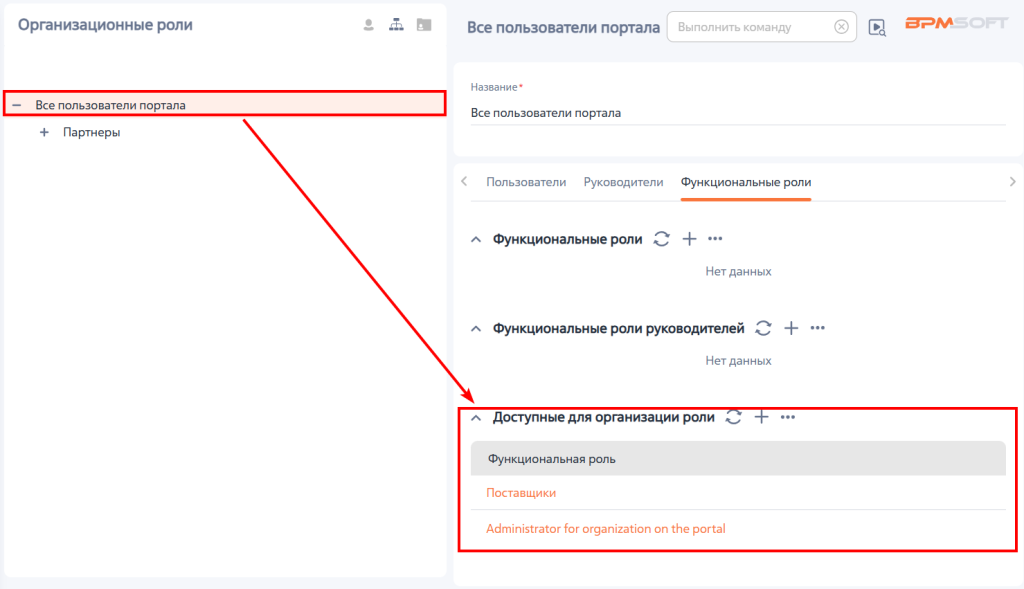Screen dimensions: 1024x589
Task: Open Administrator for organization on the portal link
Action: coord(605,529)
